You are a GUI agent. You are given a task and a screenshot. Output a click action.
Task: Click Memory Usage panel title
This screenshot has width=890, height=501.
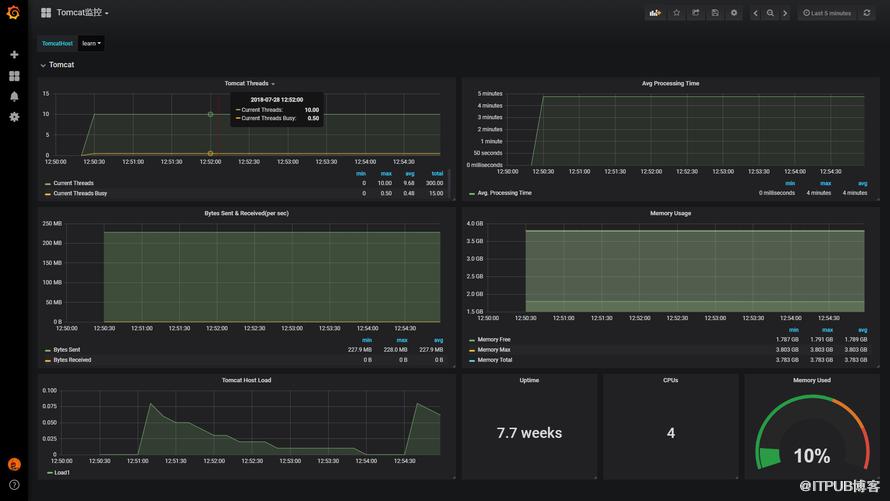tap(670, 213)
